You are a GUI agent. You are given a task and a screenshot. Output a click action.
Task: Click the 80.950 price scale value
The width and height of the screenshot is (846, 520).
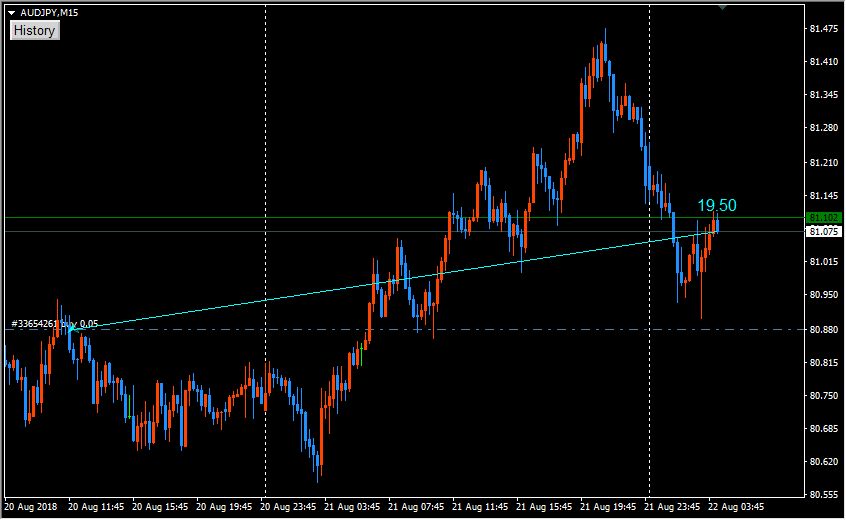(x=824, y=295)
